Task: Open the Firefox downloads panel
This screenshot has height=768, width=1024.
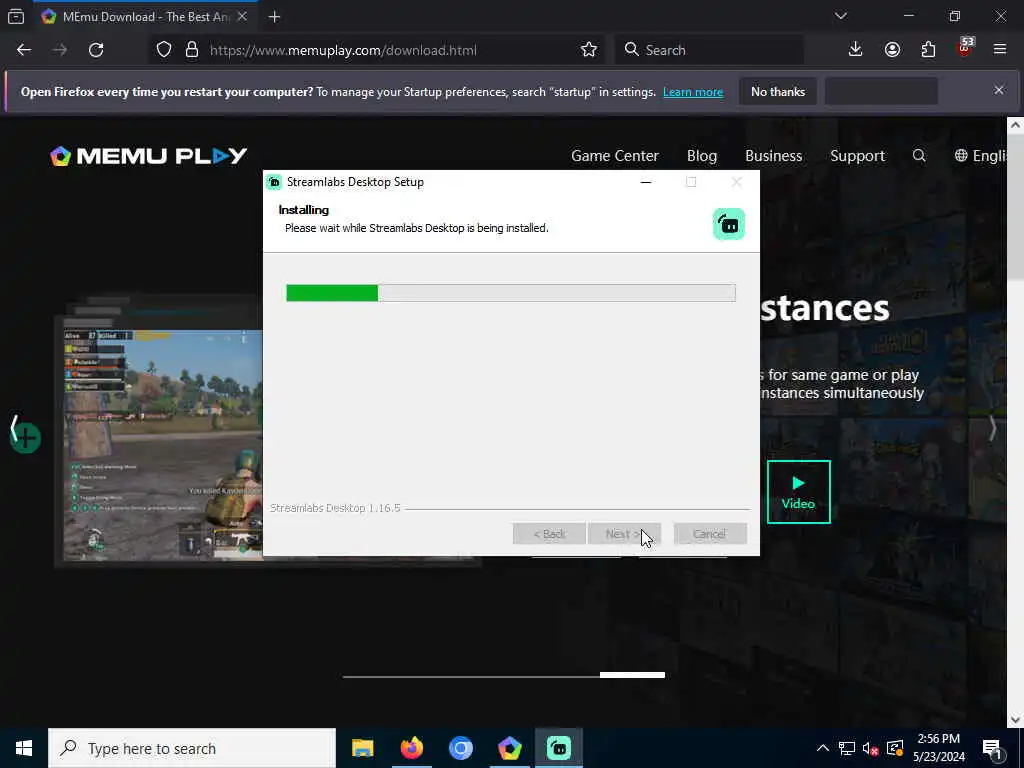Action: (856, 50)
